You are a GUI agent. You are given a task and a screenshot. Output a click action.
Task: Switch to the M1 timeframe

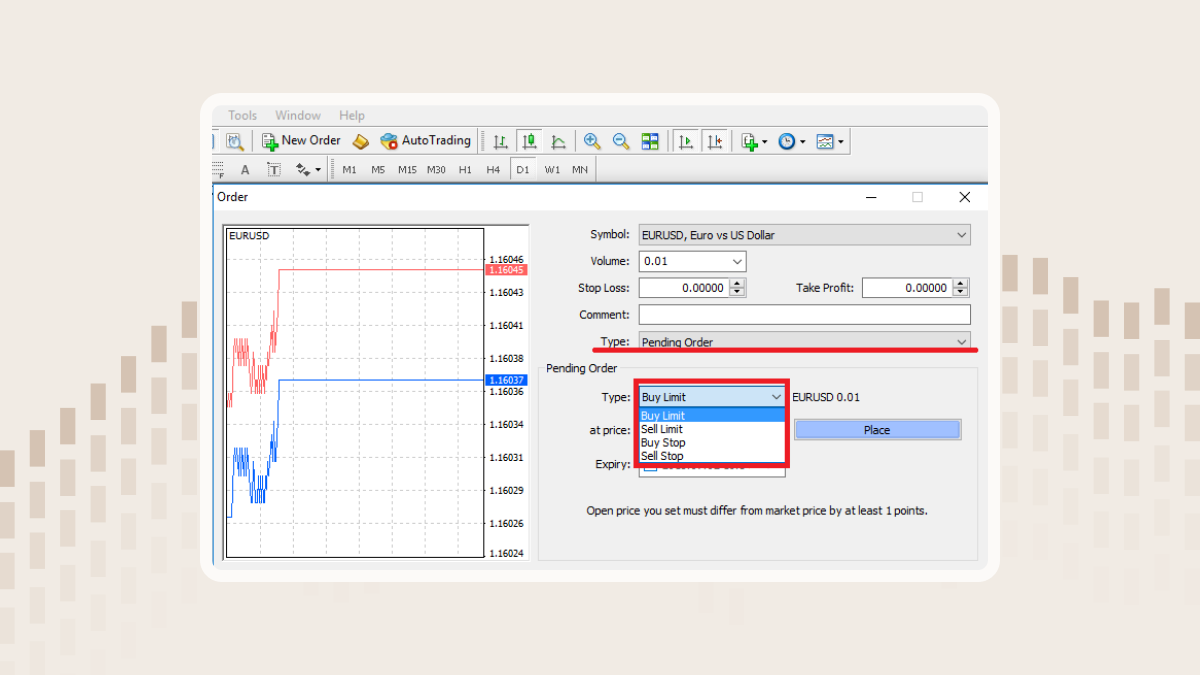pyautogui.click(x=349, y=170)
